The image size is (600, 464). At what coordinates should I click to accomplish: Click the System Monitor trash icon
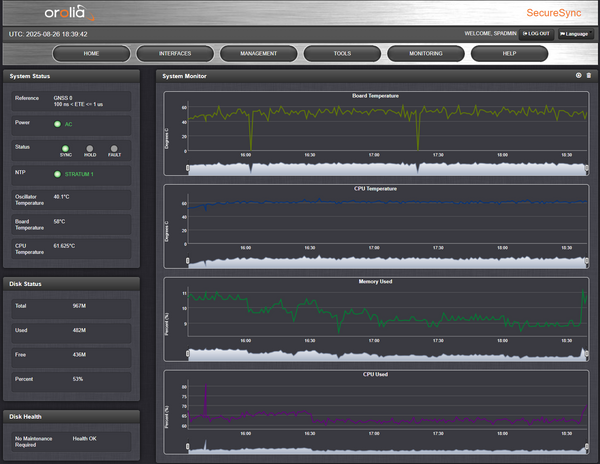pos(589,76)
